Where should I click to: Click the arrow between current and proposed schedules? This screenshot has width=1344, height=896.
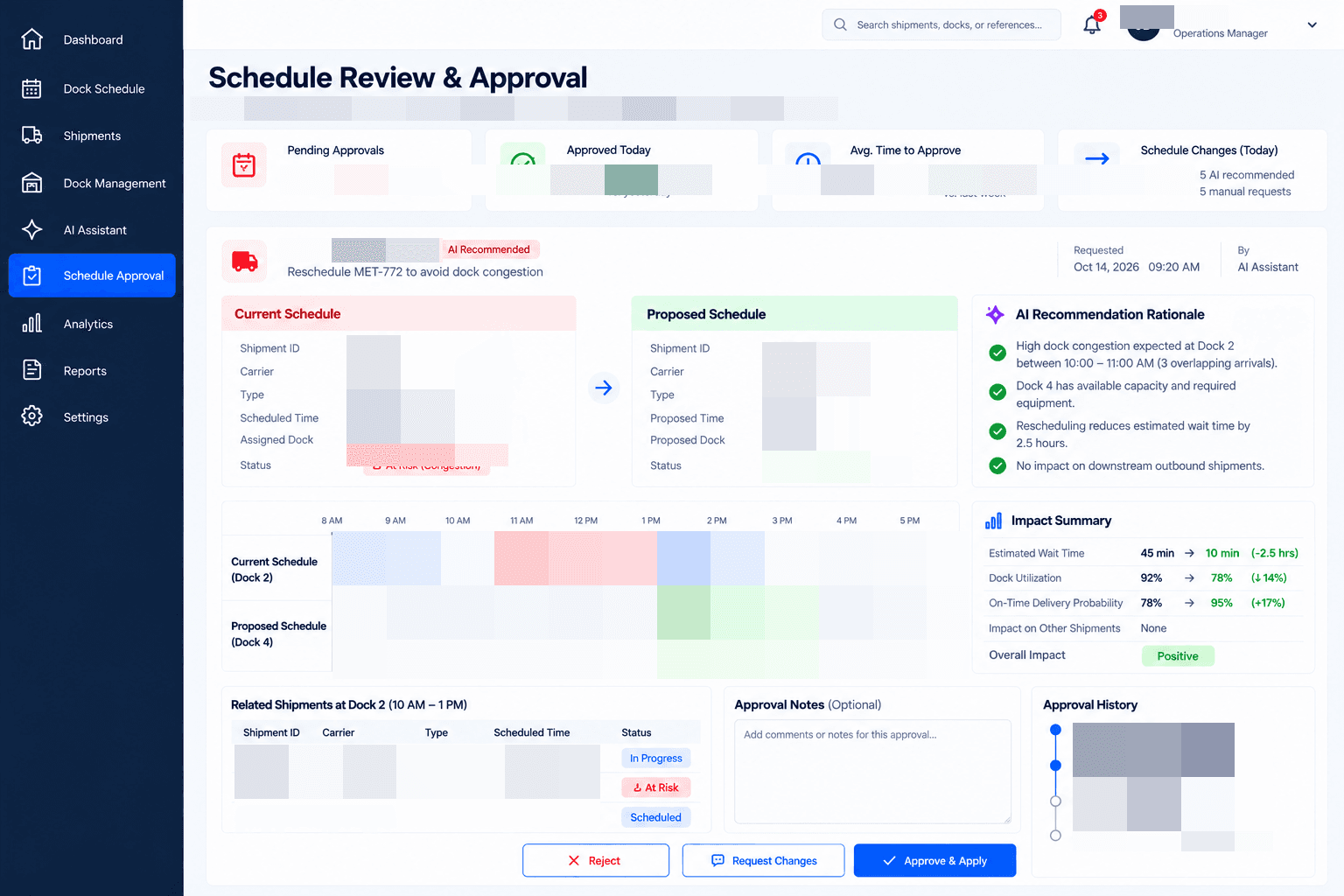[604, 388]
